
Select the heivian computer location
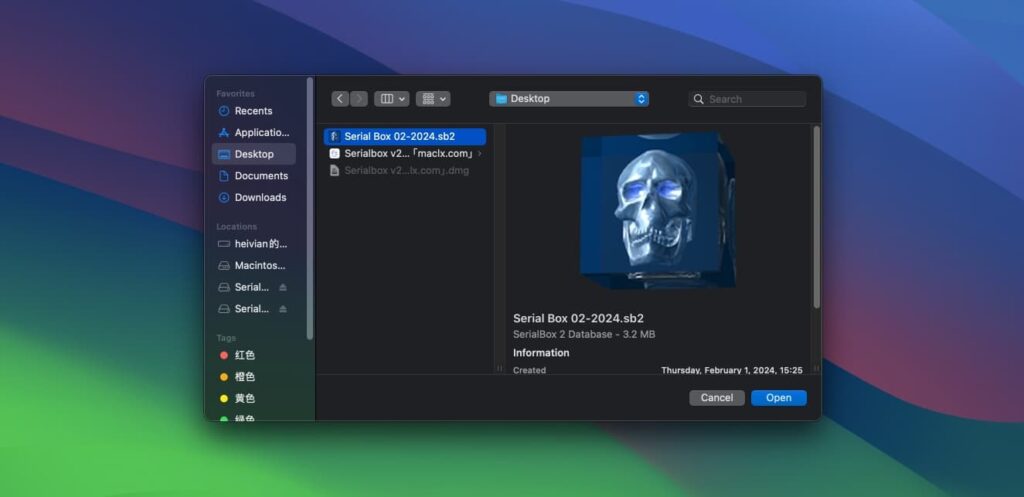253,244
